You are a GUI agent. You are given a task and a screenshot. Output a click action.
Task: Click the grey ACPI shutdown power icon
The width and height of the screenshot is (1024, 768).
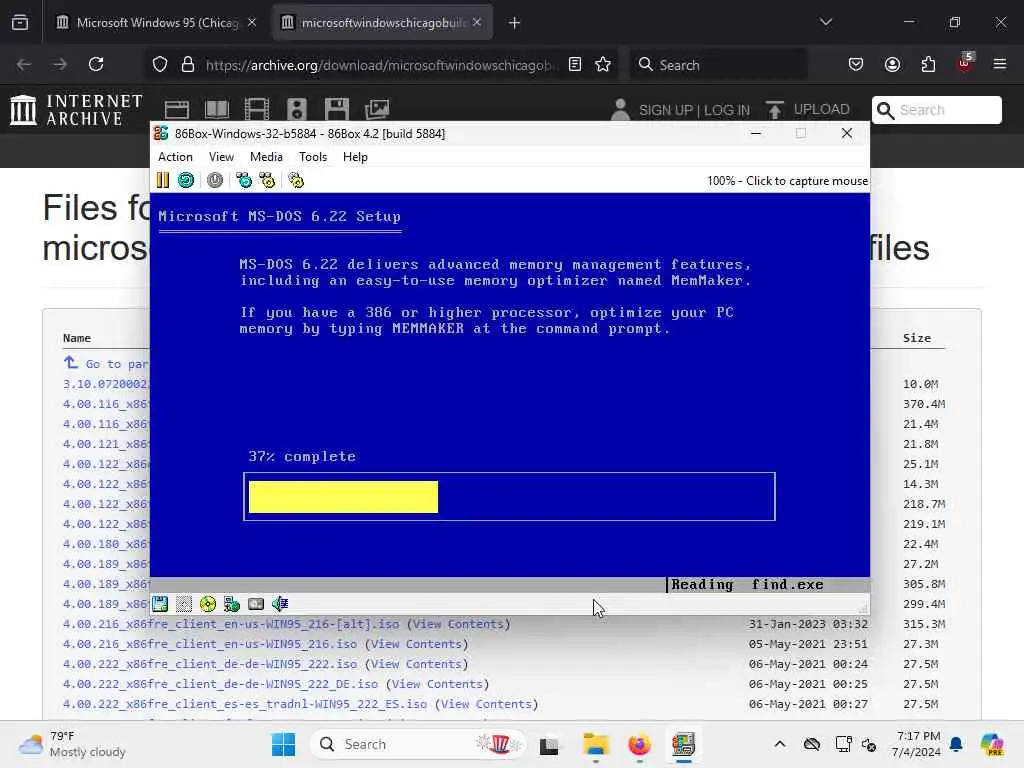[215, 180]
